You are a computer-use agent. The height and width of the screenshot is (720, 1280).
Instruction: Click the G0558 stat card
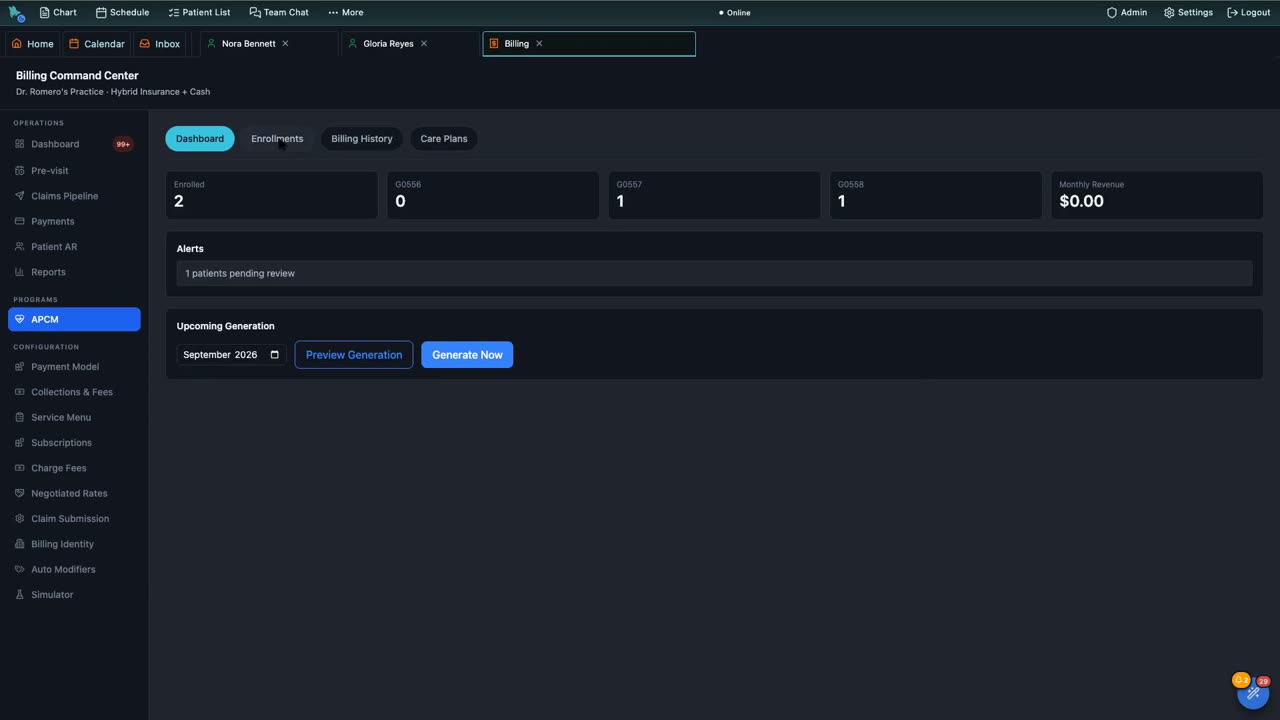click(x=936, y=195)
